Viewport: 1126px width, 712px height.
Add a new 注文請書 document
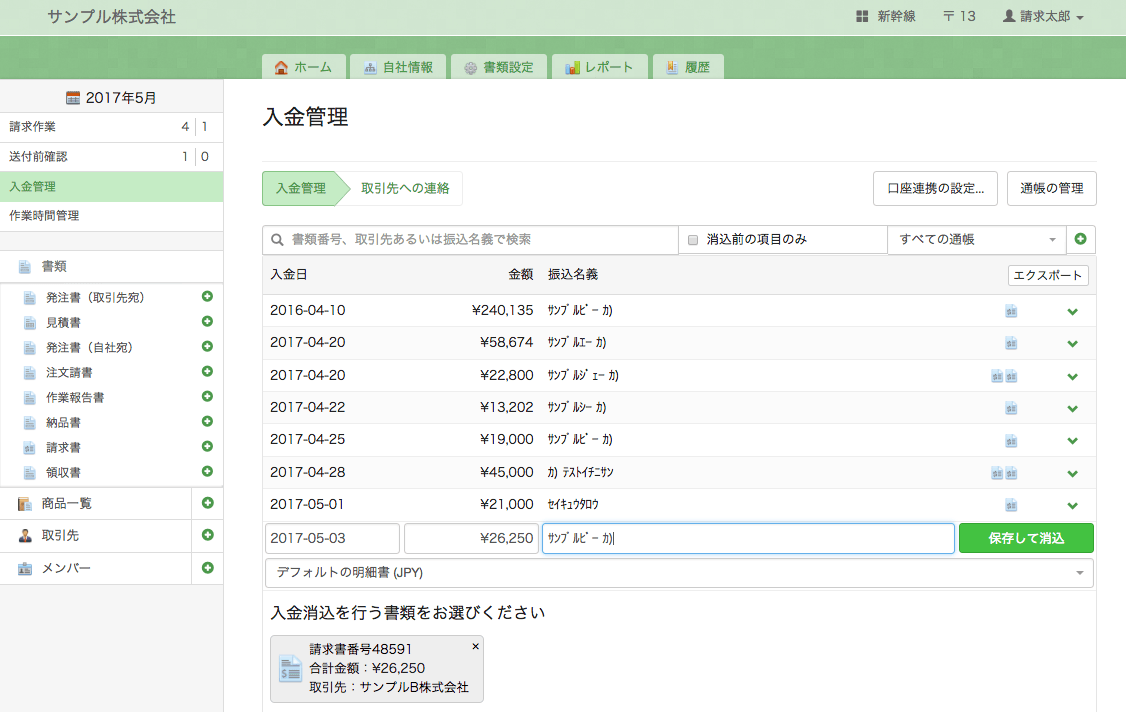[x=207, y=371]
